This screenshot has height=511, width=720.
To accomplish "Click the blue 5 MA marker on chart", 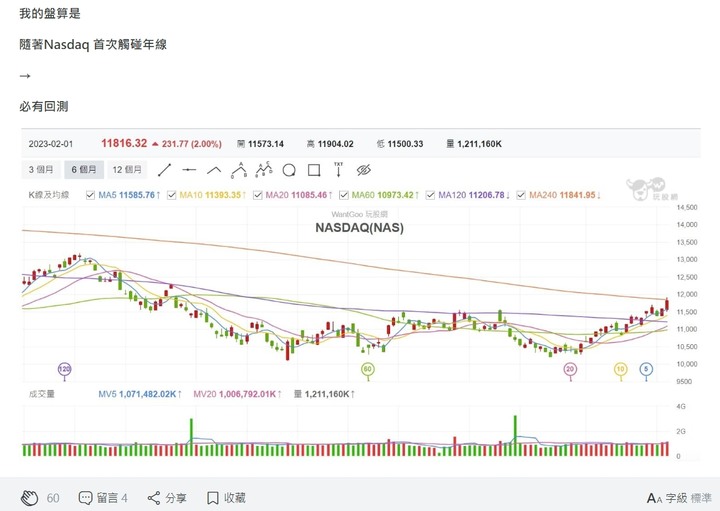I will click(646, 369).
